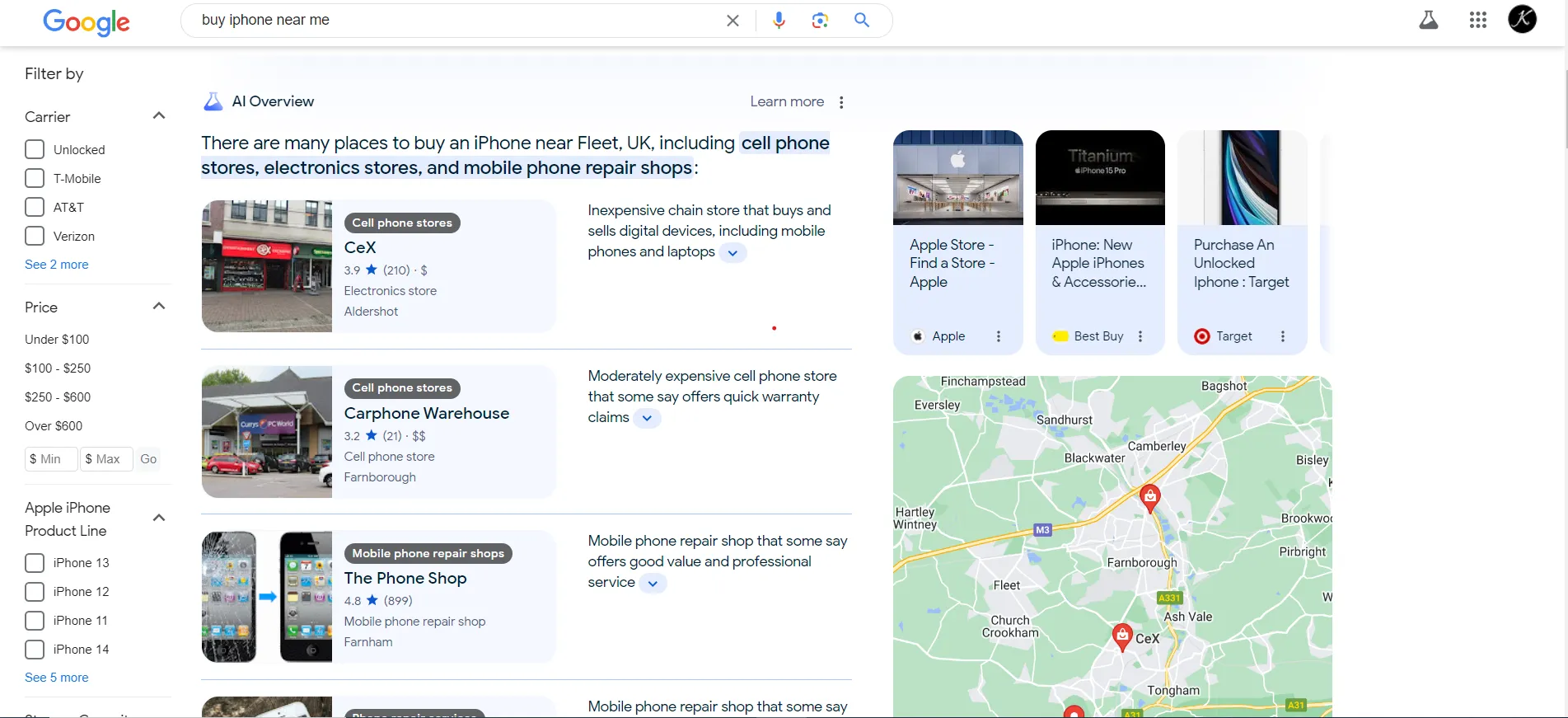Open AI Overview three-dot options menu
The image size is (1568, 718).
tap(841, 102)
